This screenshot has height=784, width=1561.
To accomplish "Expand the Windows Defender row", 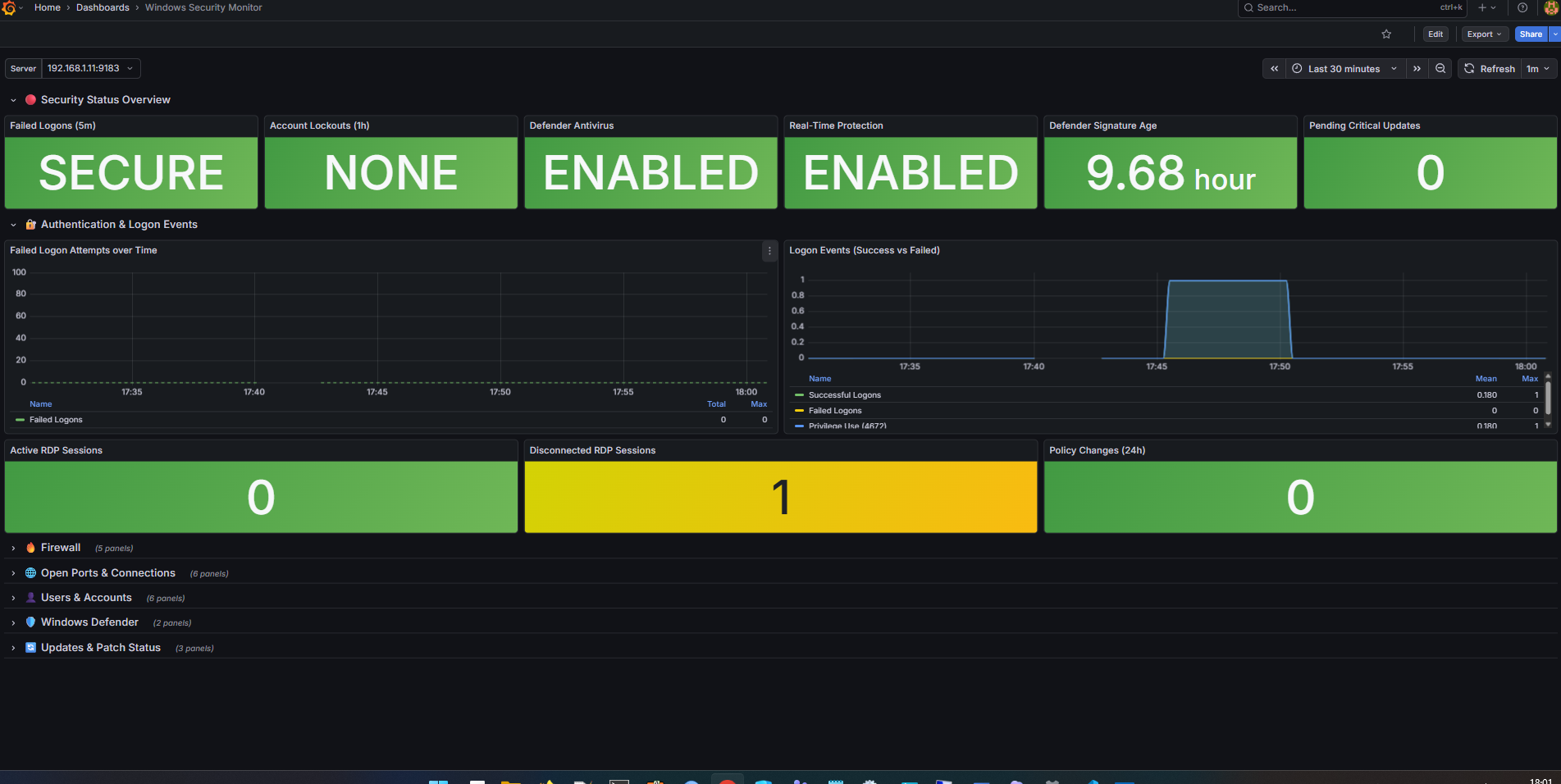I will 13,622.
